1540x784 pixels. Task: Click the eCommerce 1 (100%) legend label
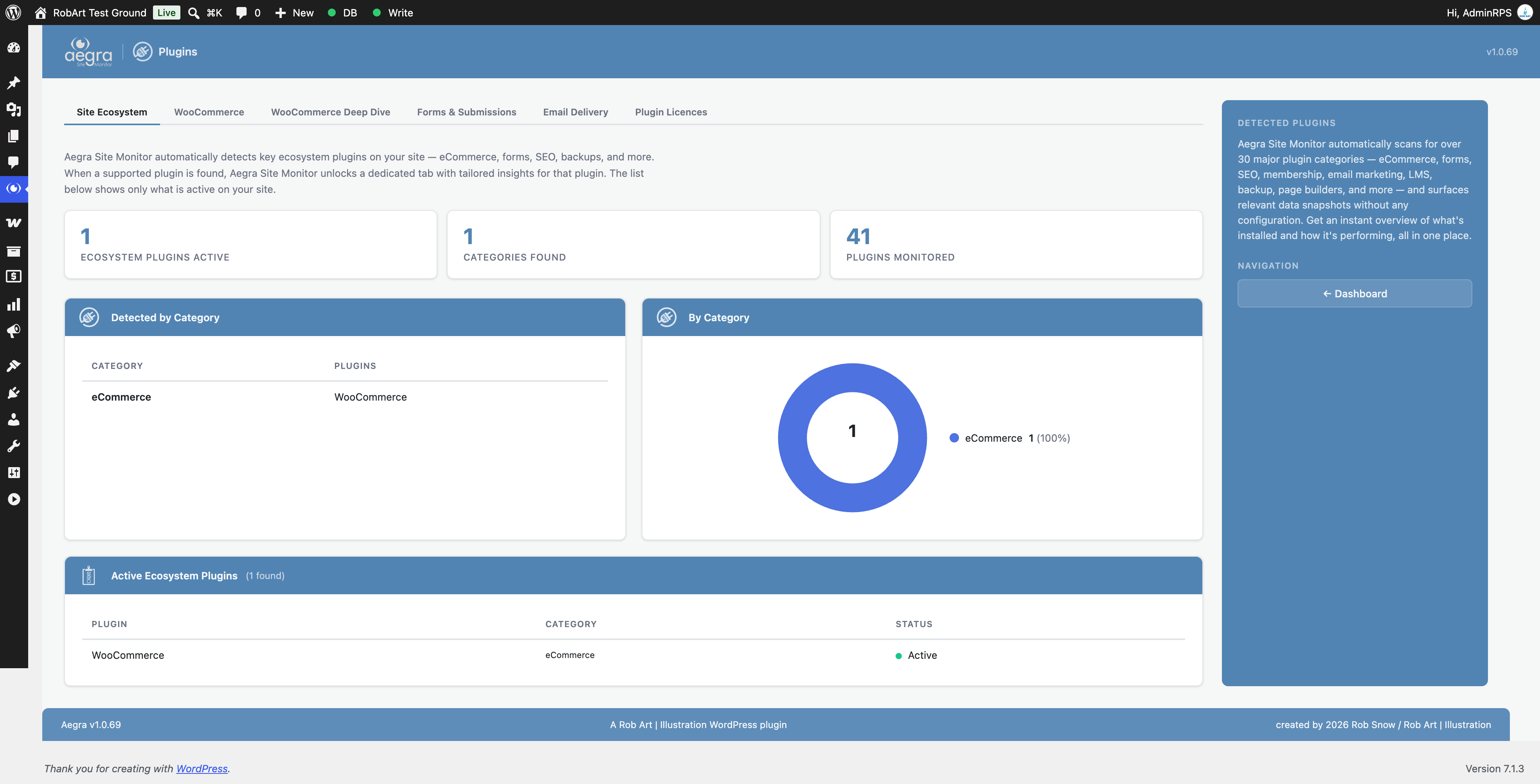click(1018, 438)
